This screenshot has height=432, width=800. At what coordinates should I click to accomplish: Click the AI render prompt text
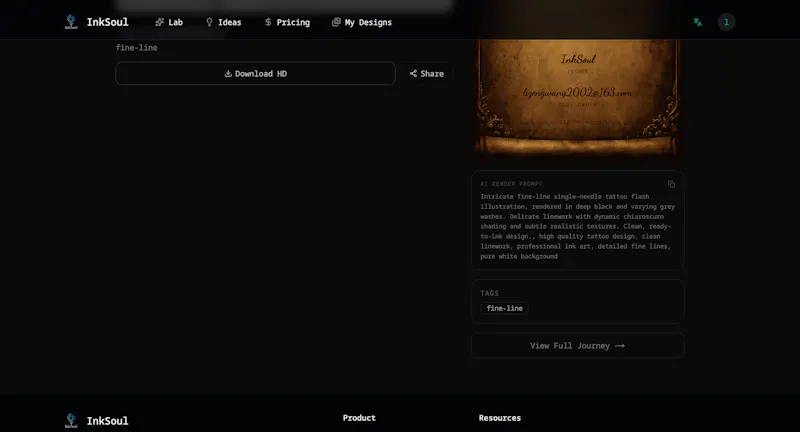578,226
